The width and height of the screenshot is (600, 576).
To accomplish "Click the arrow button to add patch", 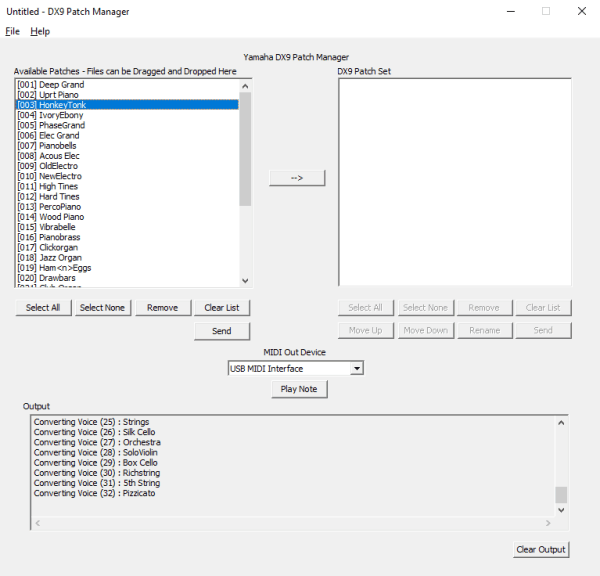I will pos(297,177).
